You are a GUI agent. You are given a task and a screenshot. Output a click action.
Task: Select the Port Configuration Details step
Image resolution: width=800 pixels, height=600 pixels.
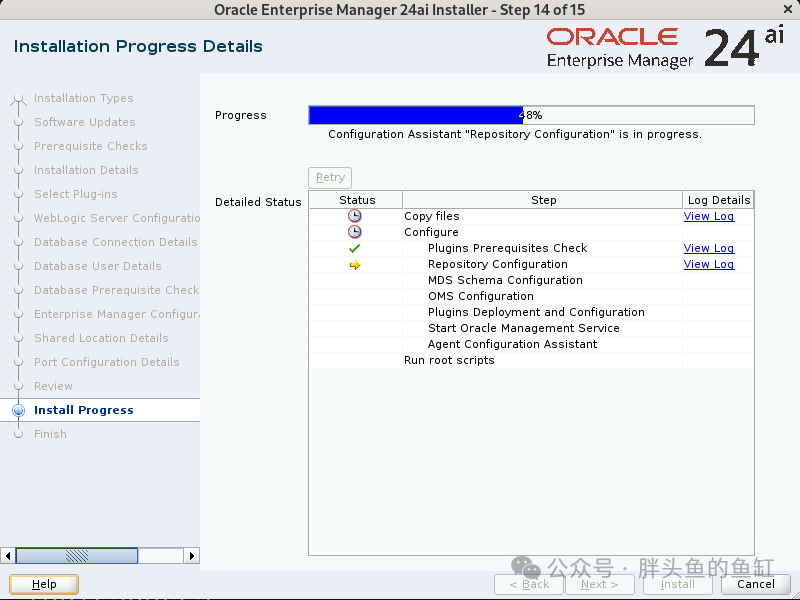point(107,362)
